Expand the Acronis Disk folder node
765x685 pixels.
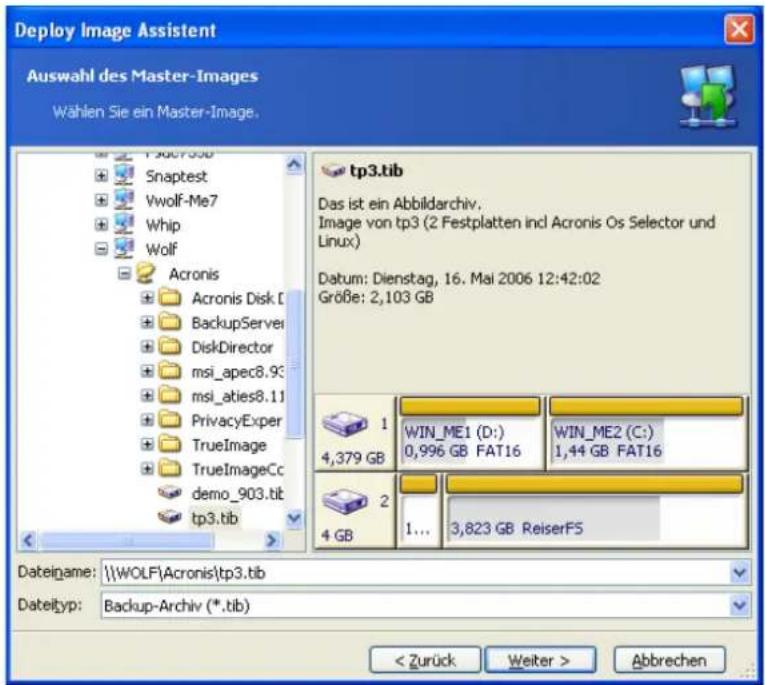(x=147, y=298)
